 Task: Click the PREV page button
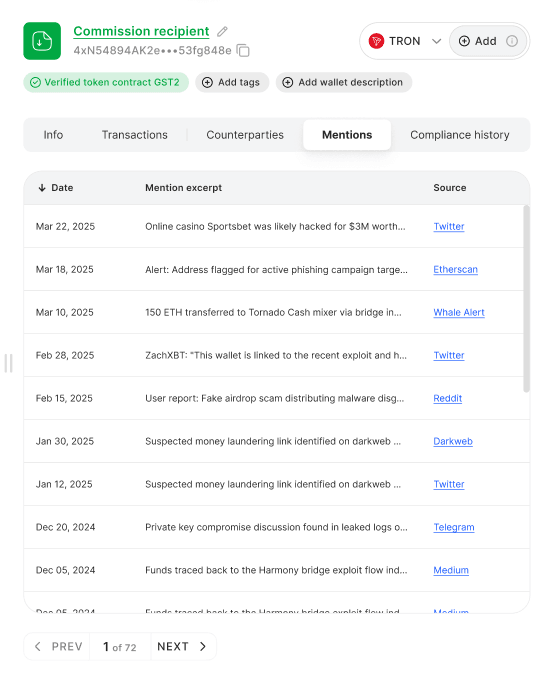[57, 647]
